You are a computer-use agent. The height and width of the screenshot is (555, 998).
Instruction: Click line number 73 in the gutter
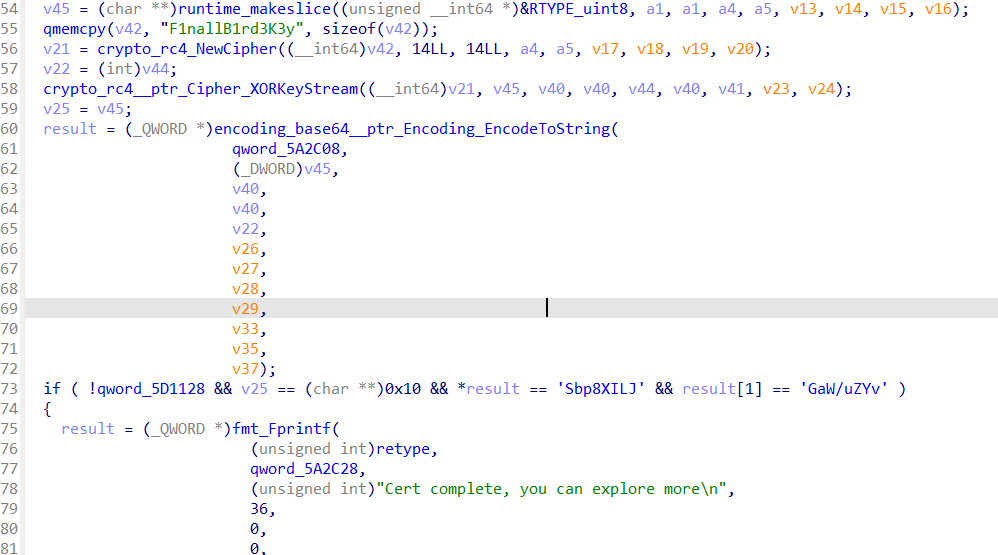click(10, 389)
